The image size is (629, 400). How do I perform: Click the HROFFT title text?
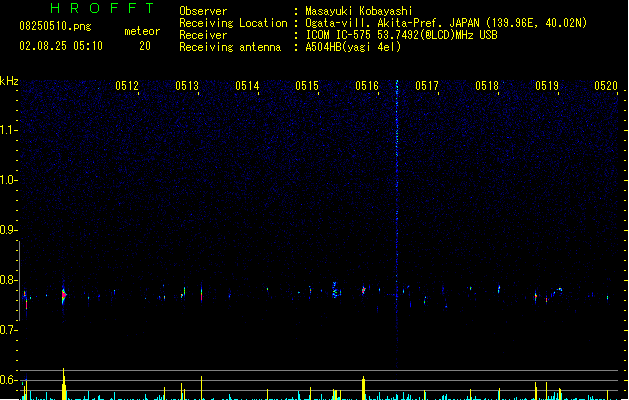(x=103, y=8)
